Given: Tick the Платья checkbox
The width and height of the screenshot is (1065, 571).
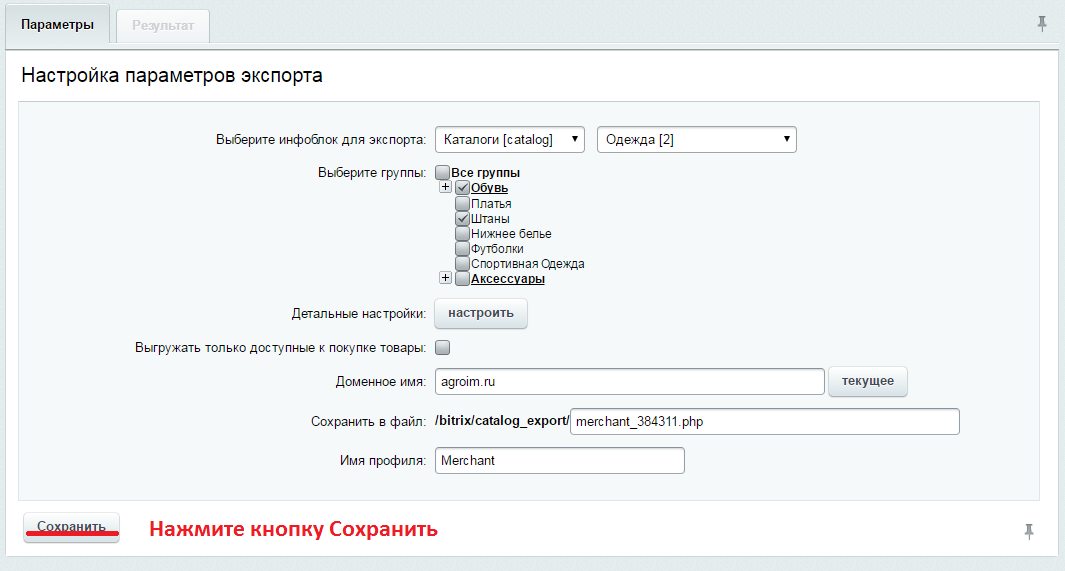Looking at the screenshot, I should pyautogui.click(x=463, y=203).
